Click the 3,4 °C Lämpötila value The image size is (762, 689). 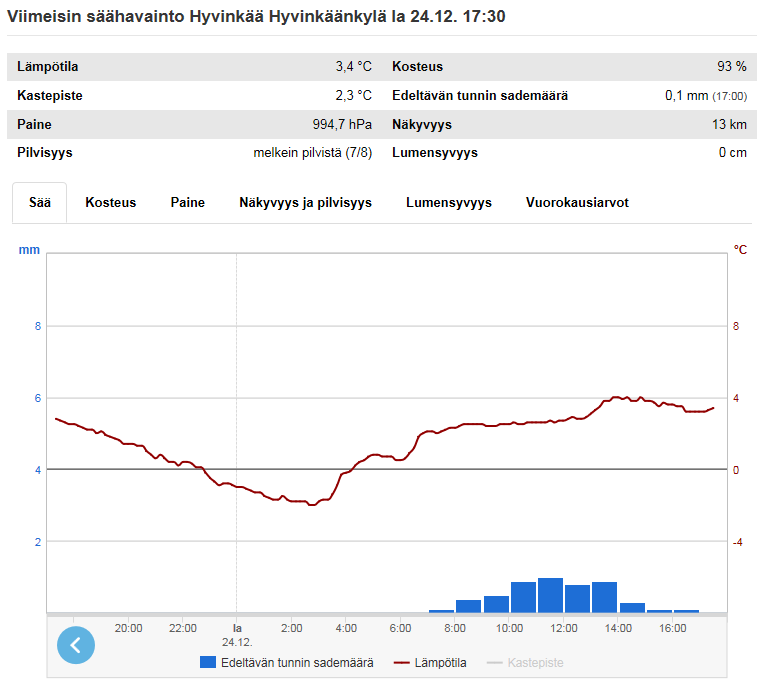(x=353, y=67)
